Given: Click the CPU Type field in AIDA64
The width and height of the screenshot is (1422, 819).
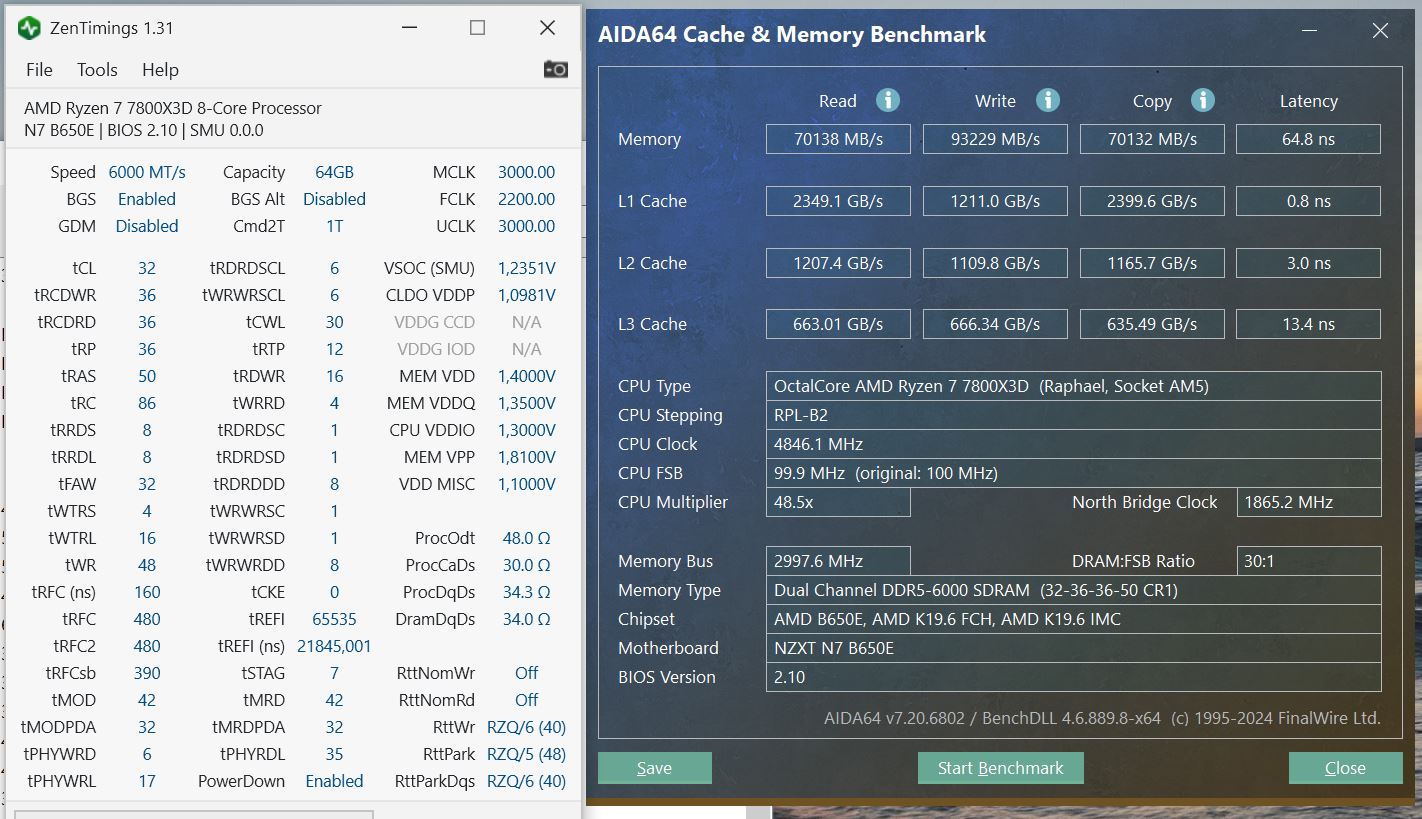Looking at the screenshot, I should coord(1073,386).
